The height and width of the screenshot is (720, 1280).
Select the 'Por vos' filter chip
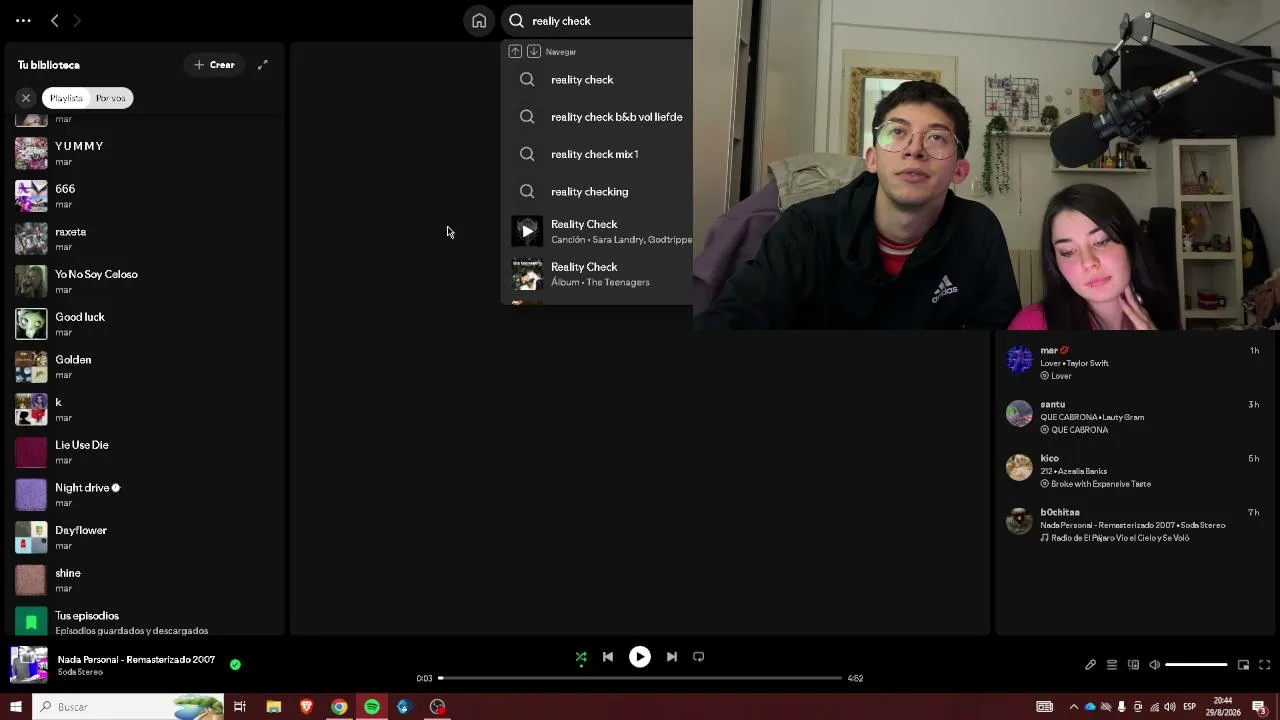point(111,98)
